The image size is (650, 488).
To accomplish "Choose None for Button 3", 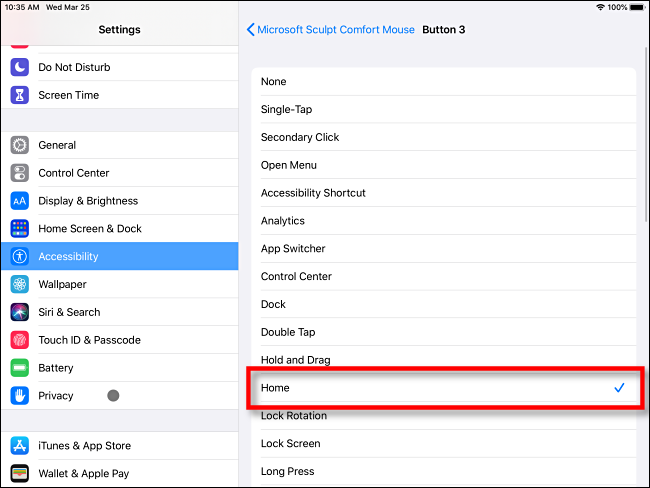I will (x=441, y=82).
